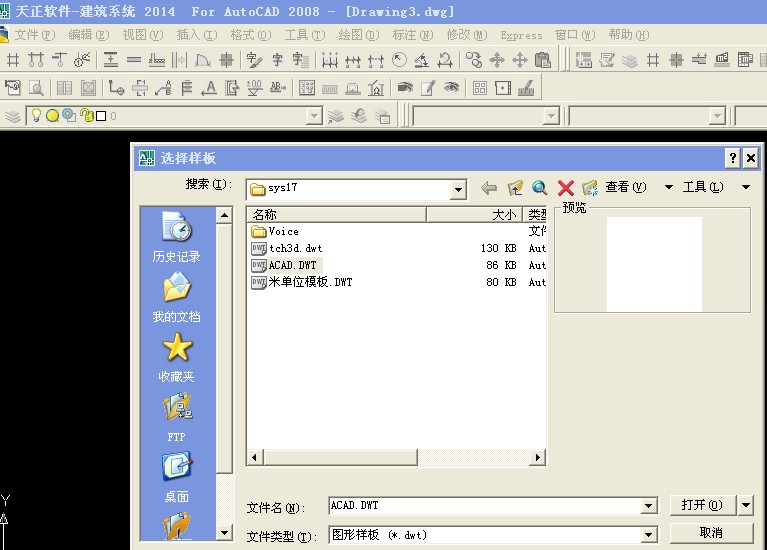
Task: Go up one folder level
Action: point(515,188)
